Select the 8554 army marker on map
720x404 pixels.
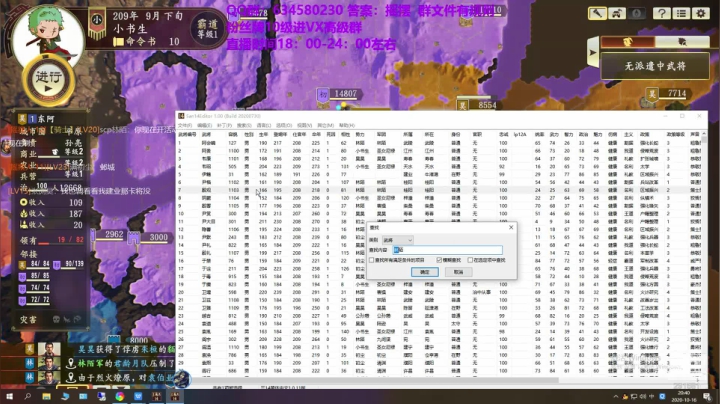[478, 105]
